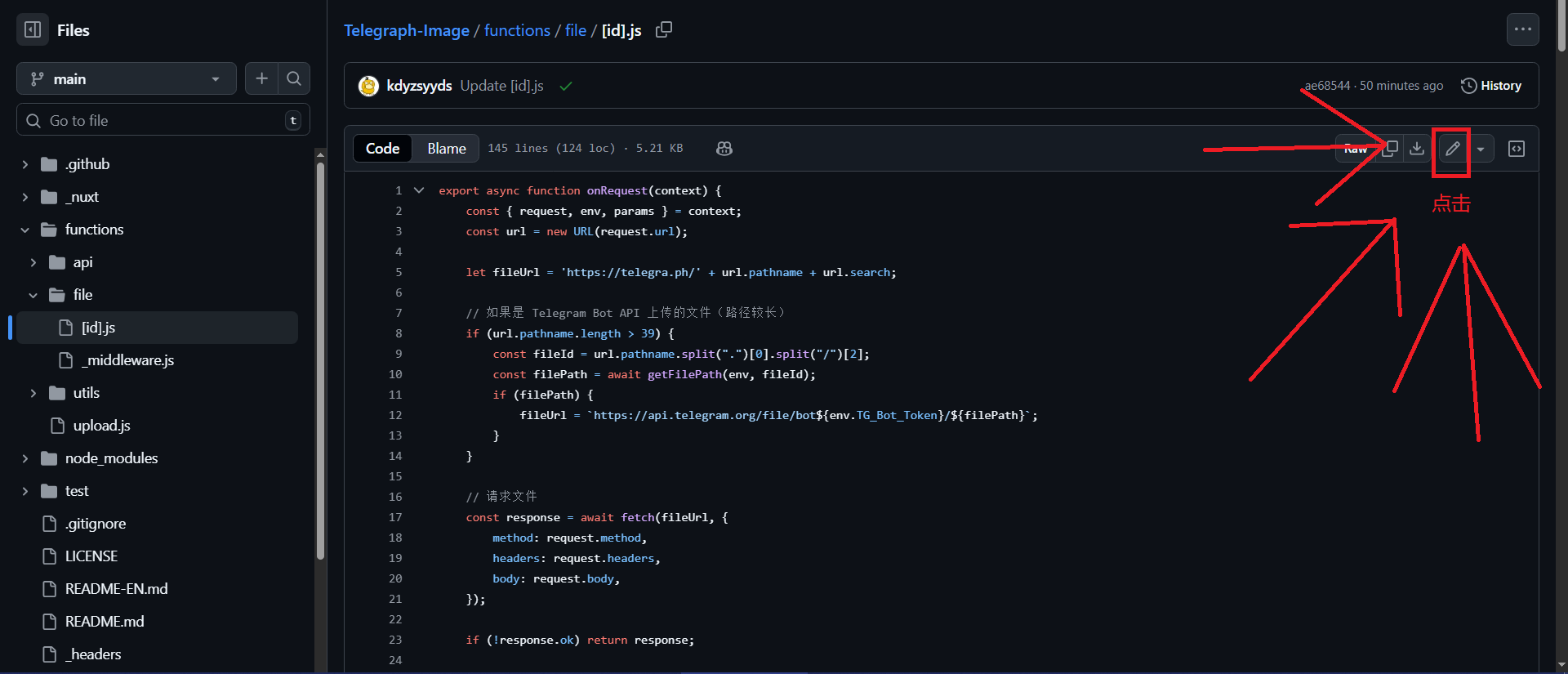
Task: Open the commit History link
Action: tap(1491, 86)
